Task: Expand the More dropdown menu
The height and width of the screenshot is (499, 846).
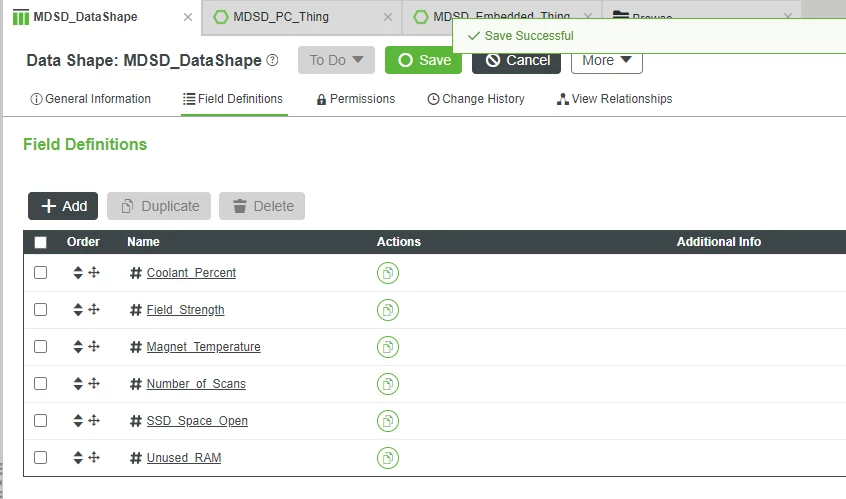Action: click(x=606, y=61)
